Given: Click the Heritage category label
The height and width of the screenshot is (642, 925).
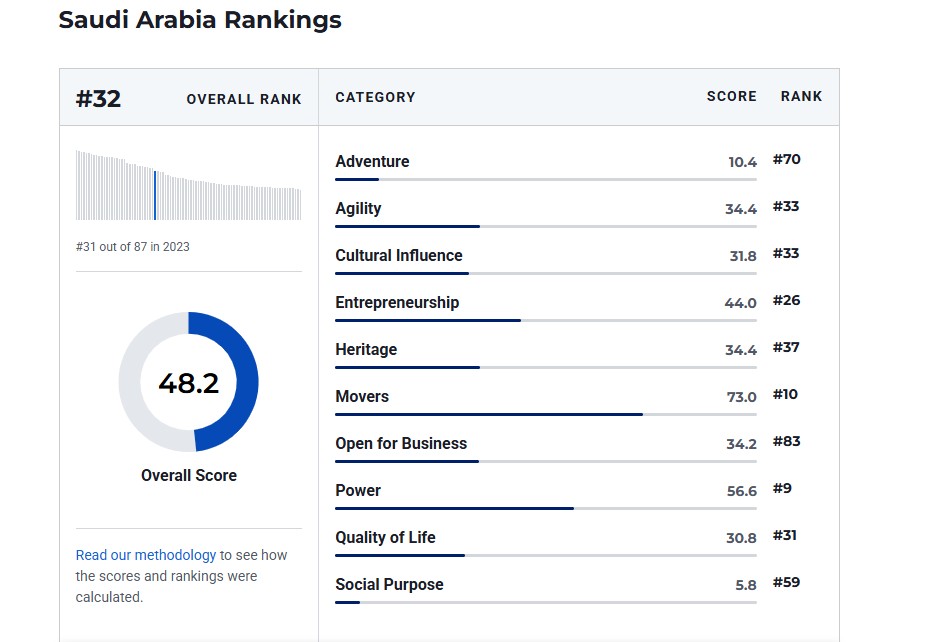Looking at the screenshot, I should coord(366,350).
